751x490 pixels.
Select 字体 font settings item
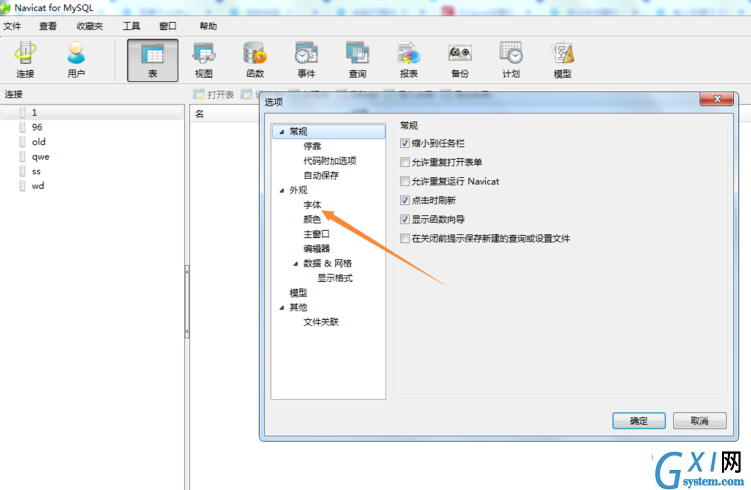(x=312, y=205)
